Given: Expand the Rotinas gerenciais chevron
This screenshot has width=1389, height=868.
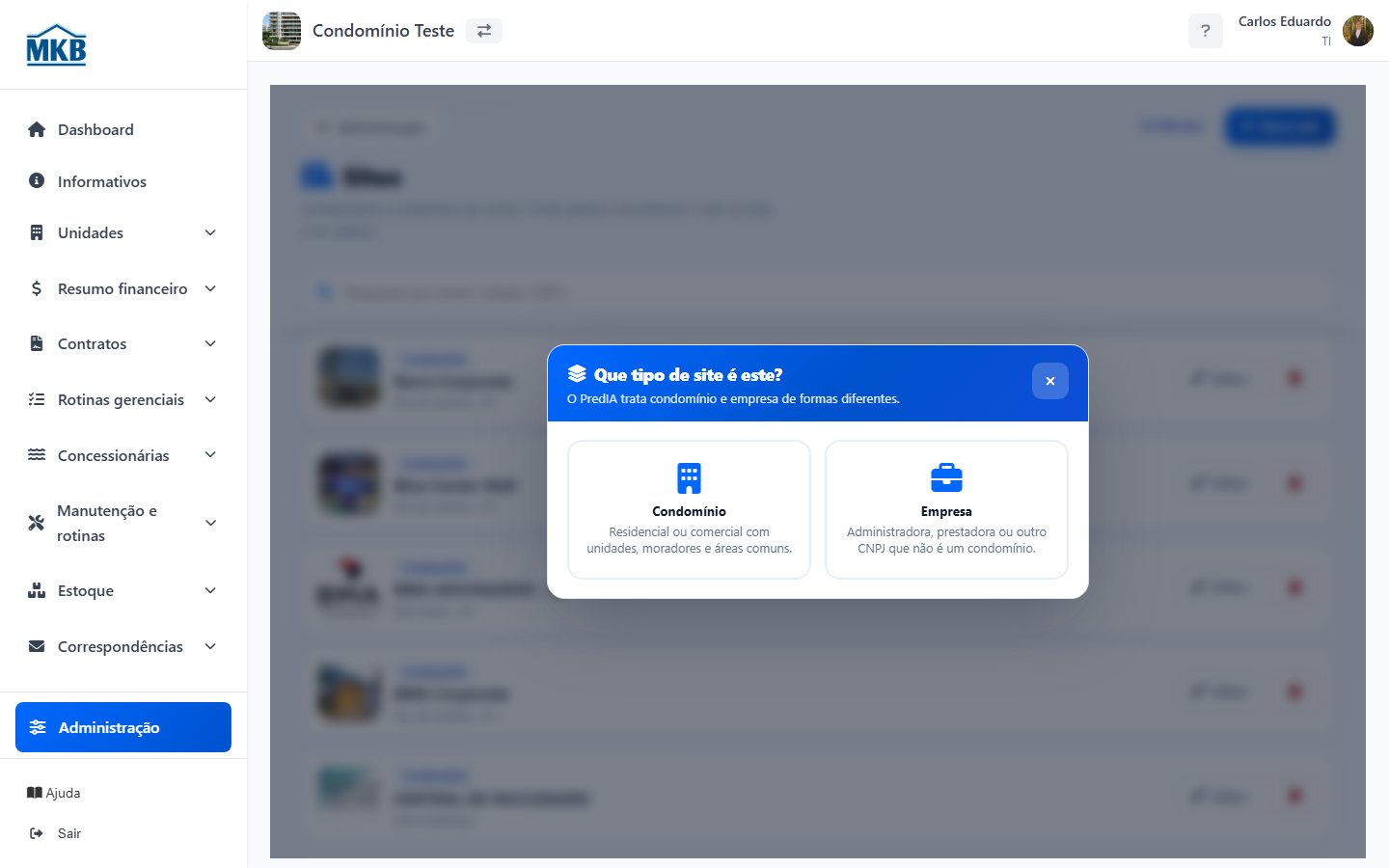Looking at the screenshot, I should click(210, 399).
